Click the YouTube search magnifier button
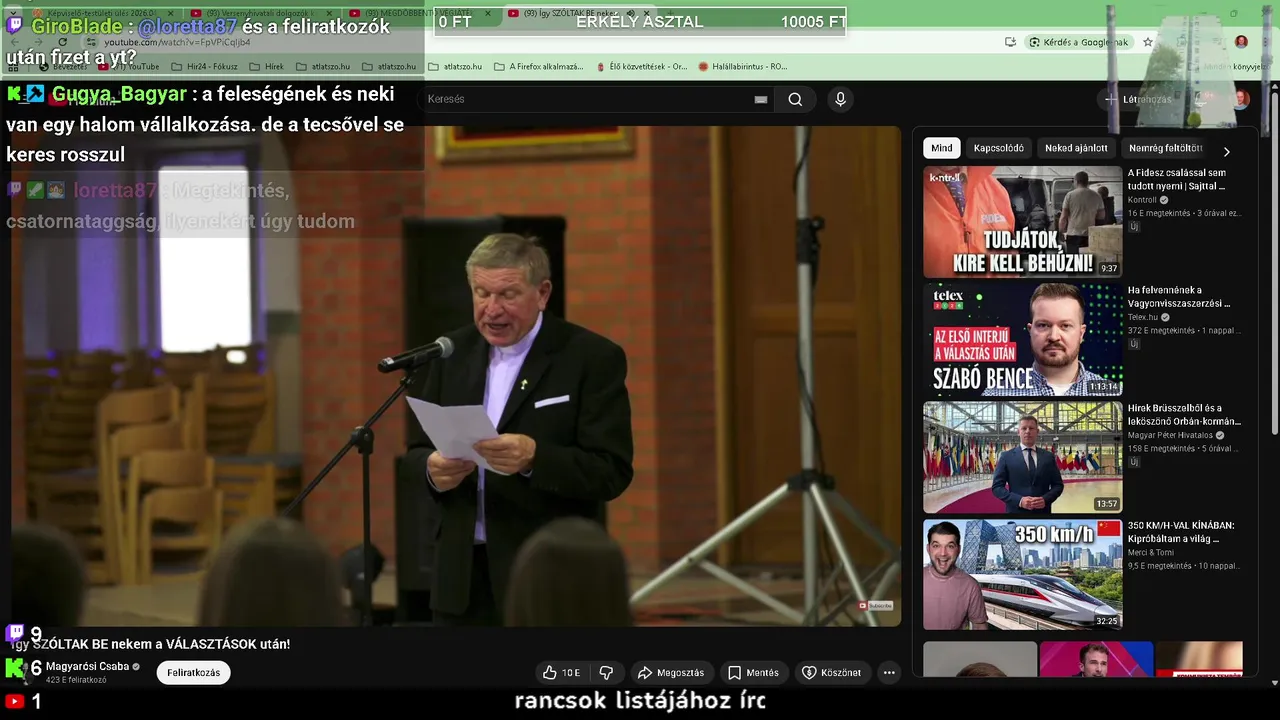Screen dimensions: 1280x720 (795, 99)
